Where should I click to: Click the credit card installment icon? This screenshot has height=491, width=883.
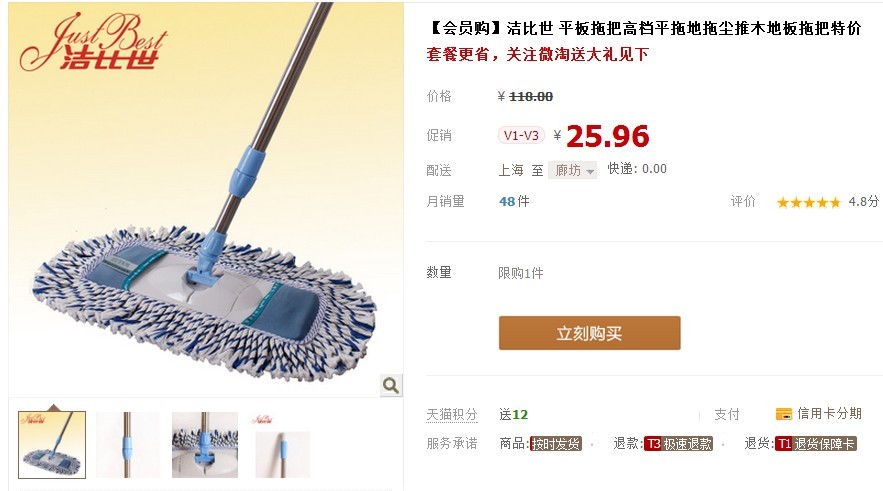pos(783,414)
